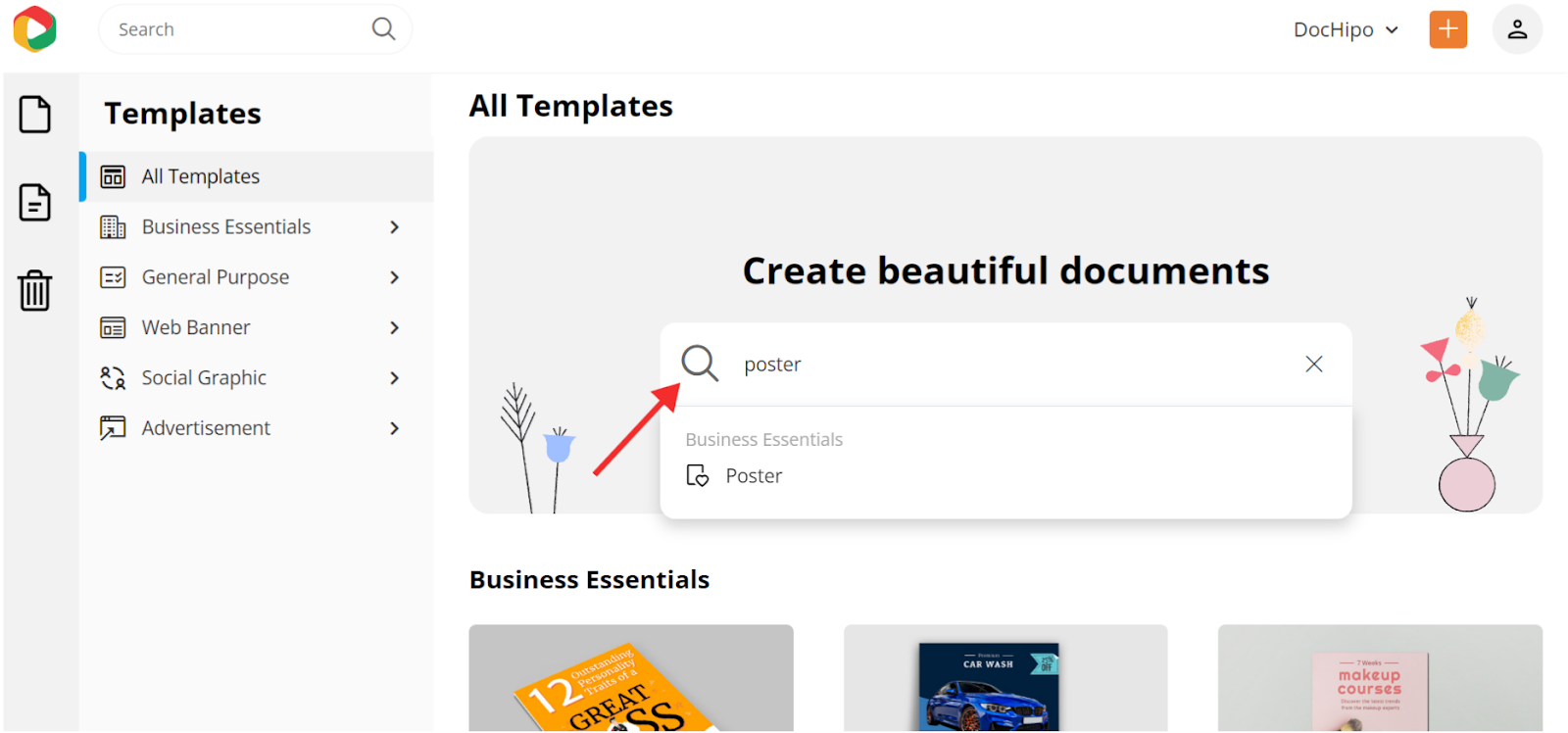Expand the Web Banner chevron
The width and height of the screenshot is (1568, 733).
394,327
